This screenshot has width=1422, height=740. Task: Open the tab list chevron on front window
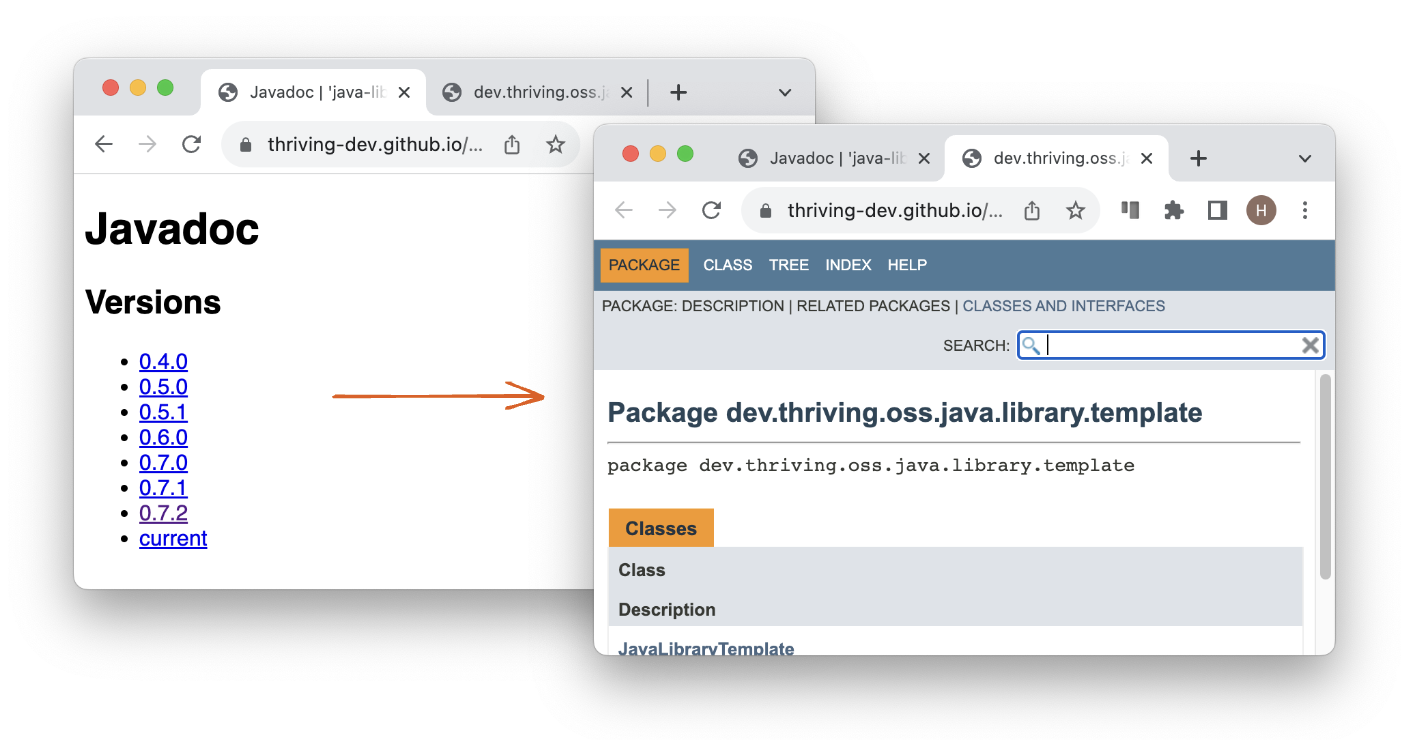1305,157
